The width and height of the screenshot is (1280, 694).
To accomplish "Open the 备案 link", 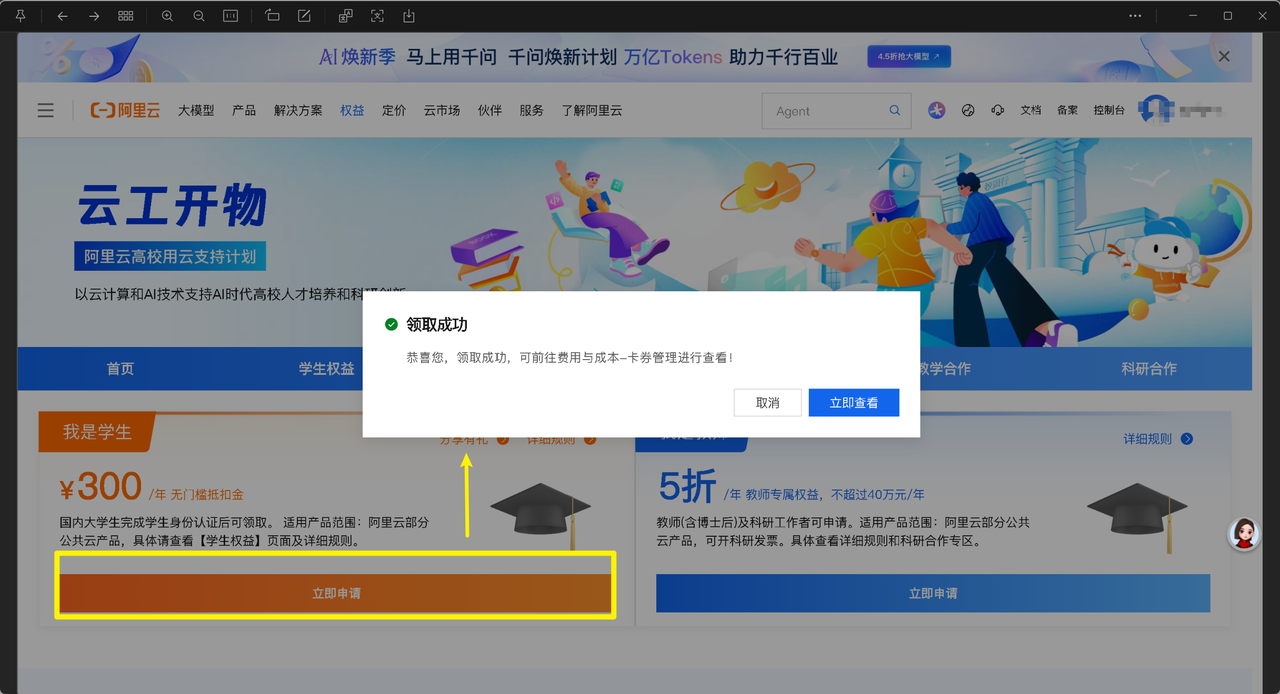I will pyautogui.click(x=1067, y=110).
